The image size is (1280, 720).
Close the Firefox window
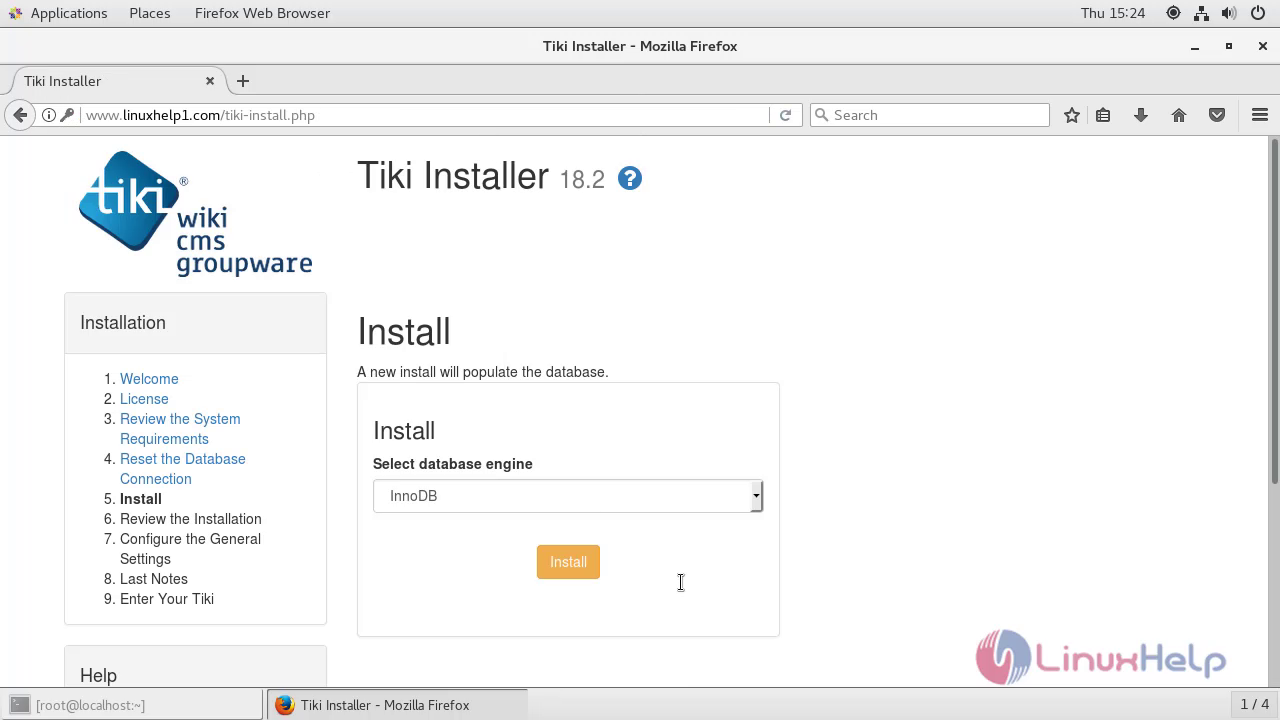point(1263,46)
